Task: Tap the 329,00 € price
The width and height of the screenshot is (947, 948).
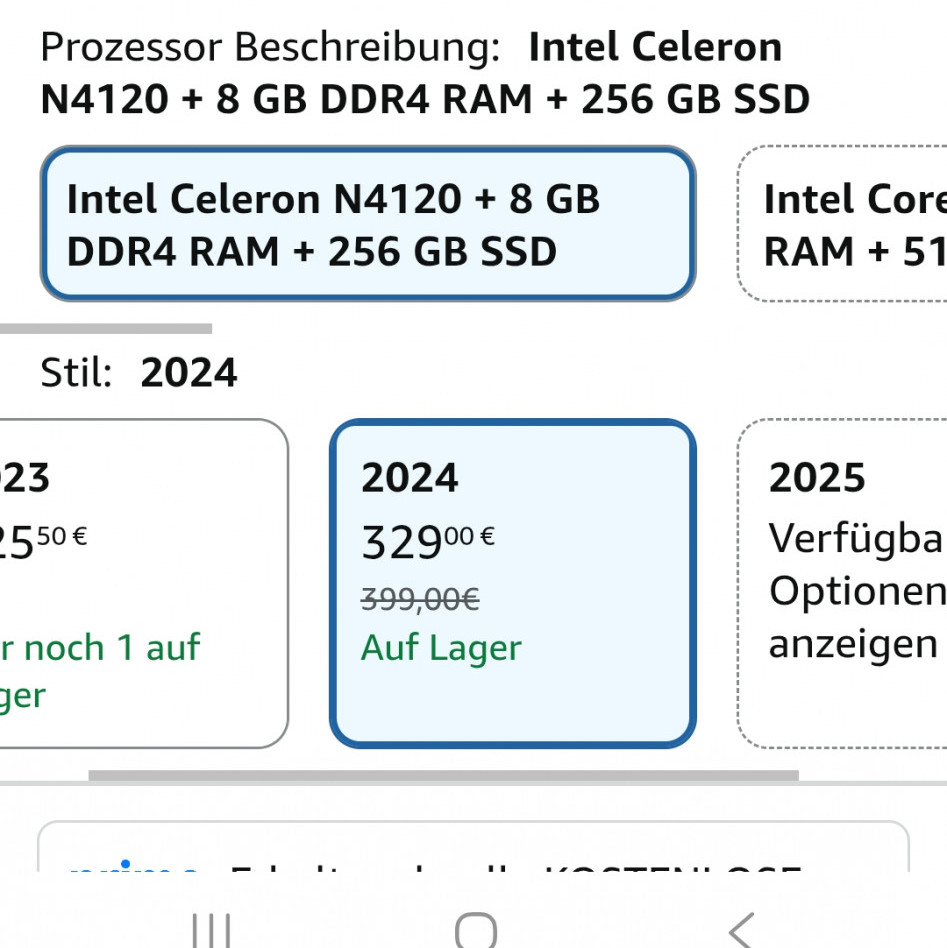Action: coord(428,541)
